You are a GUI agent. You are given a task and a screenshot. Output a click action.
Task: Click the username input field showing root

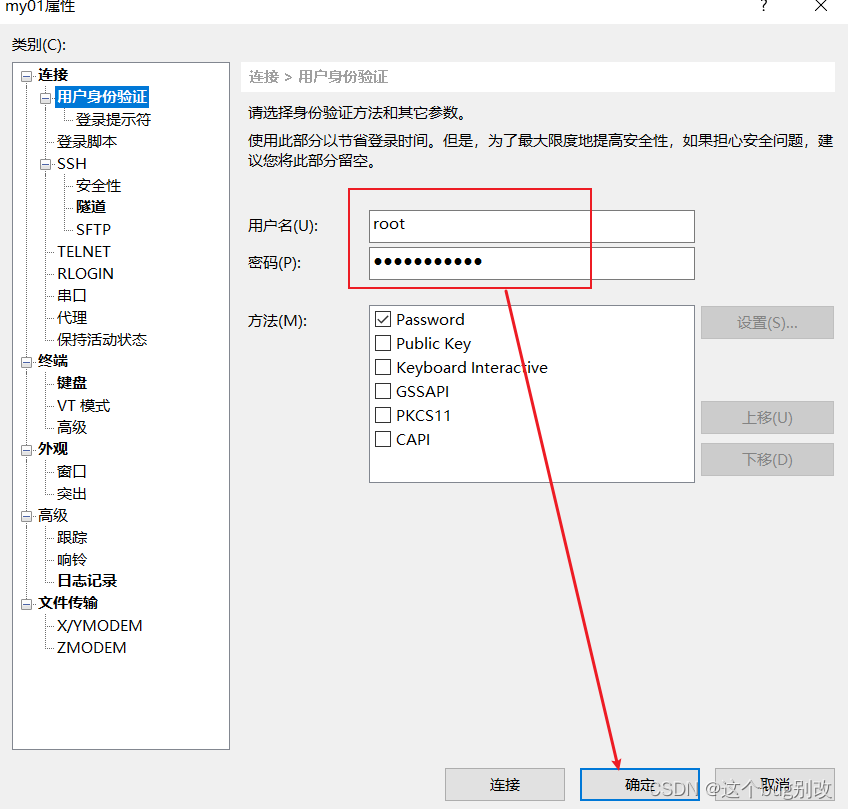531,226
